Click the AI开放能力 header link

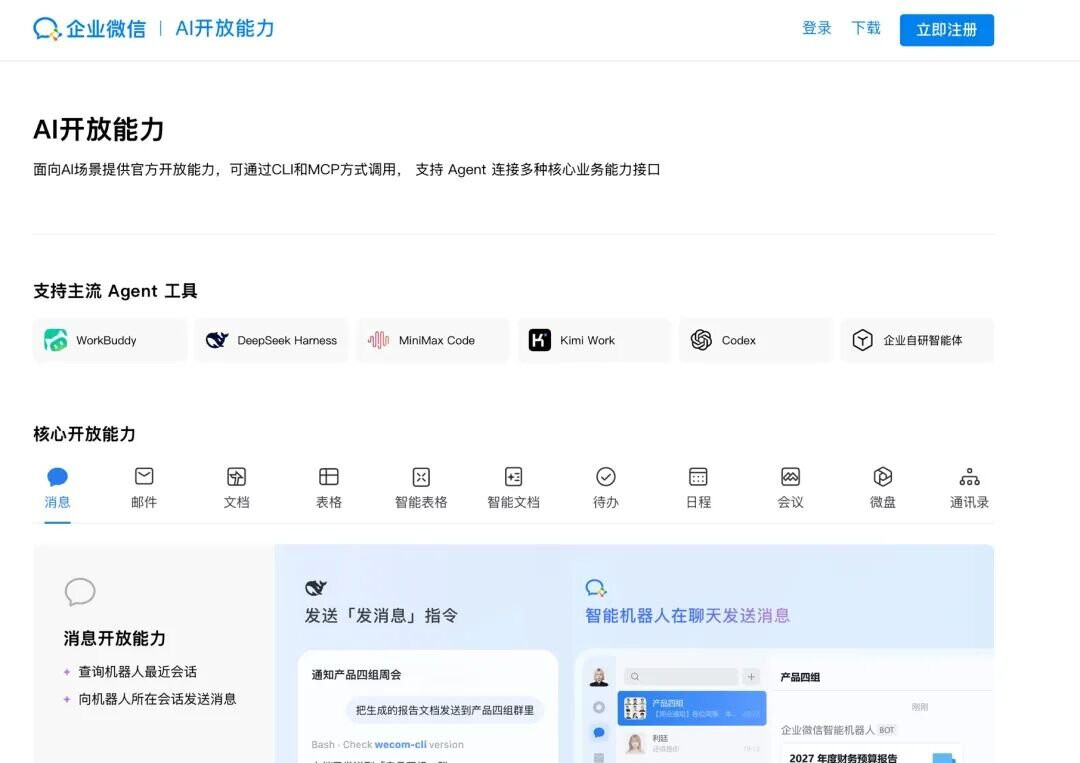pos(225,28)
